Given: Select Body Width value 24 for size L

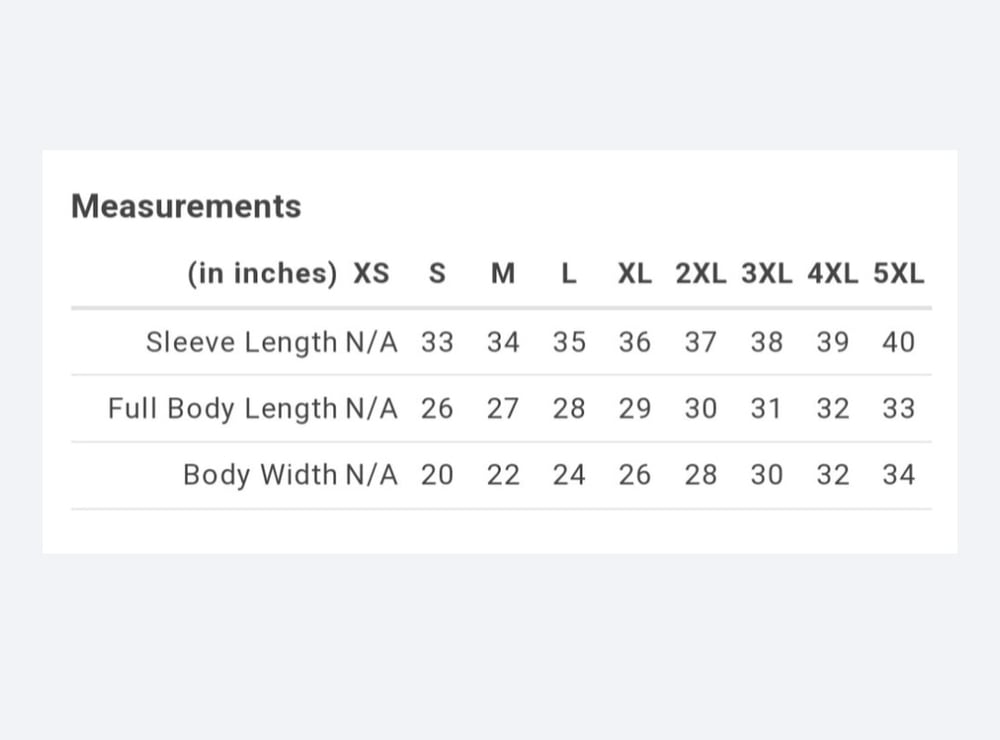Looking at the screenshot, I should (x=569, y=474).
